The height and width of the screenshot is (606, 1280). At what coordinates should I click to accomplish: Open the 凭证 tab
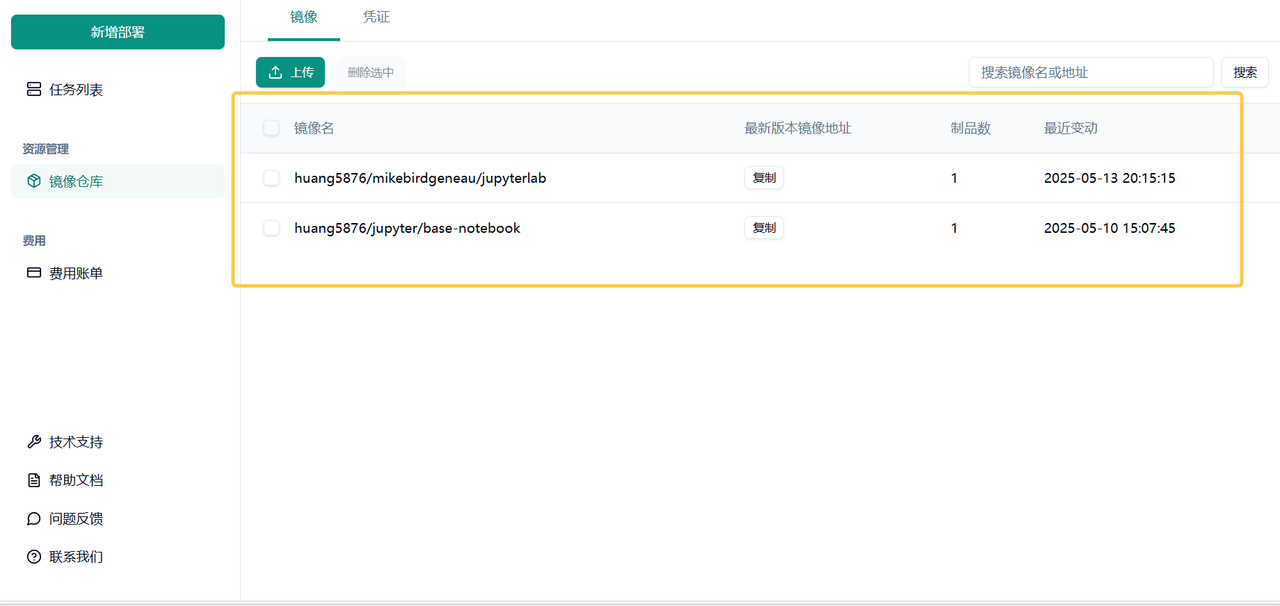pos(376,18)
